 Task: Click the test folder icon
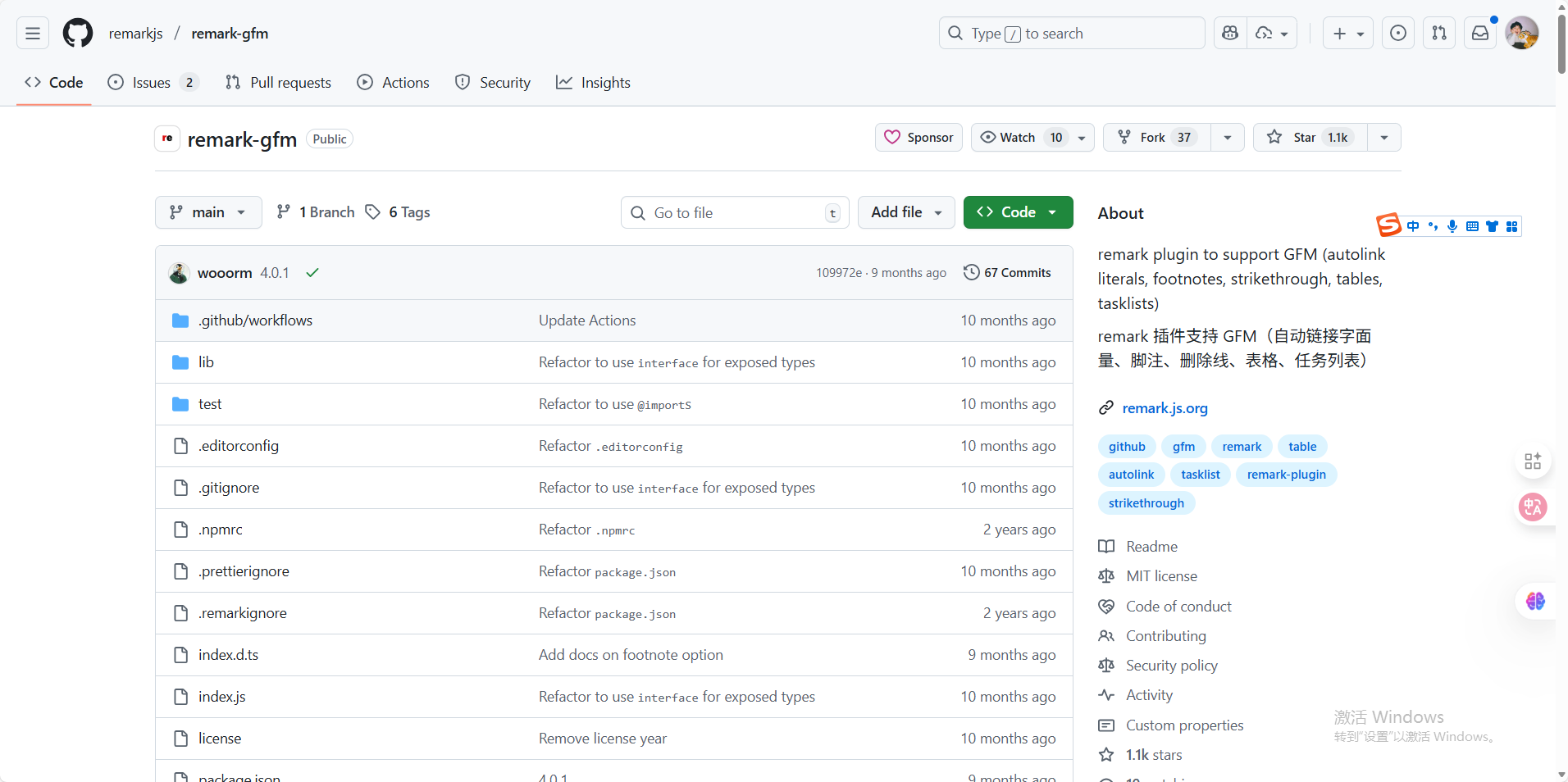pyautogui.click(x=180, y=404)
